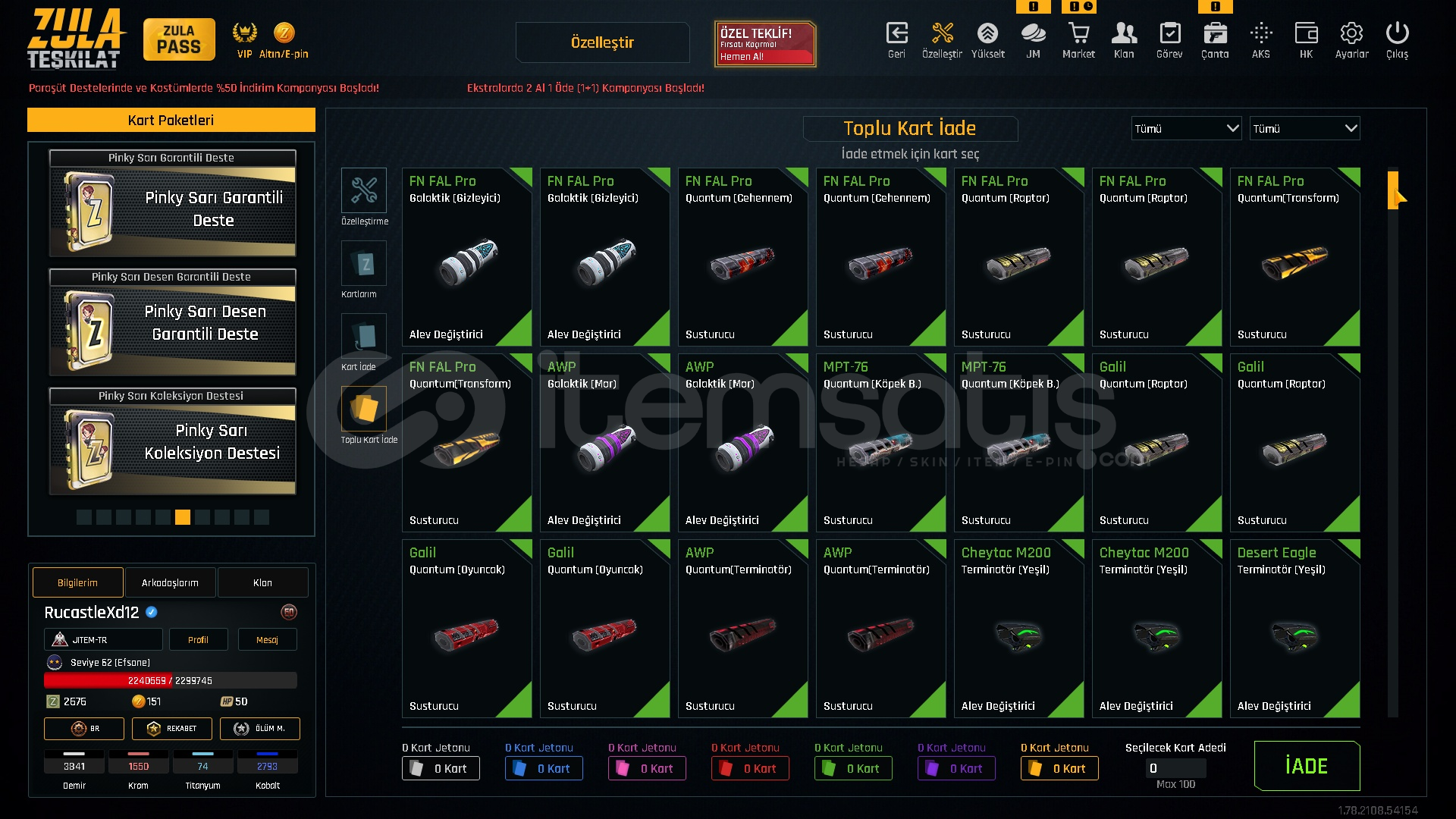Switch to the Arkadaşlarım tab
This screenshot has height=819, width=1456.
(x=170, y=582)
